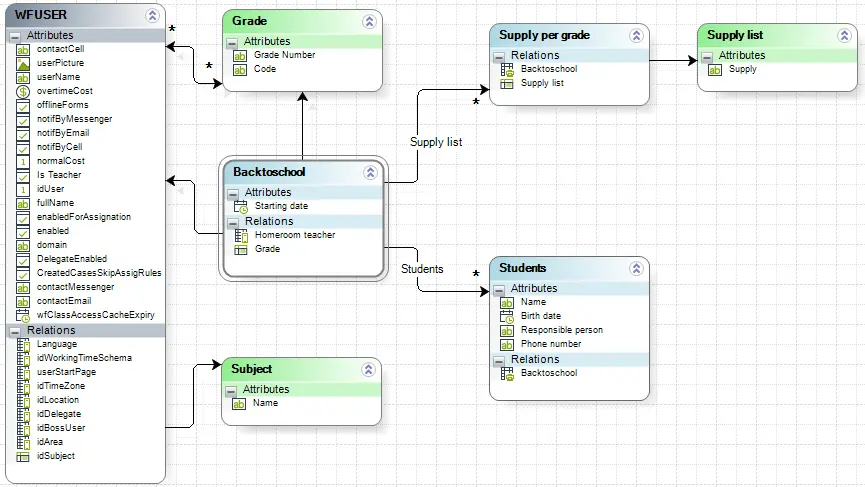
Task: Select the Backtoschool entity title
Action: [x=269, y=172]
